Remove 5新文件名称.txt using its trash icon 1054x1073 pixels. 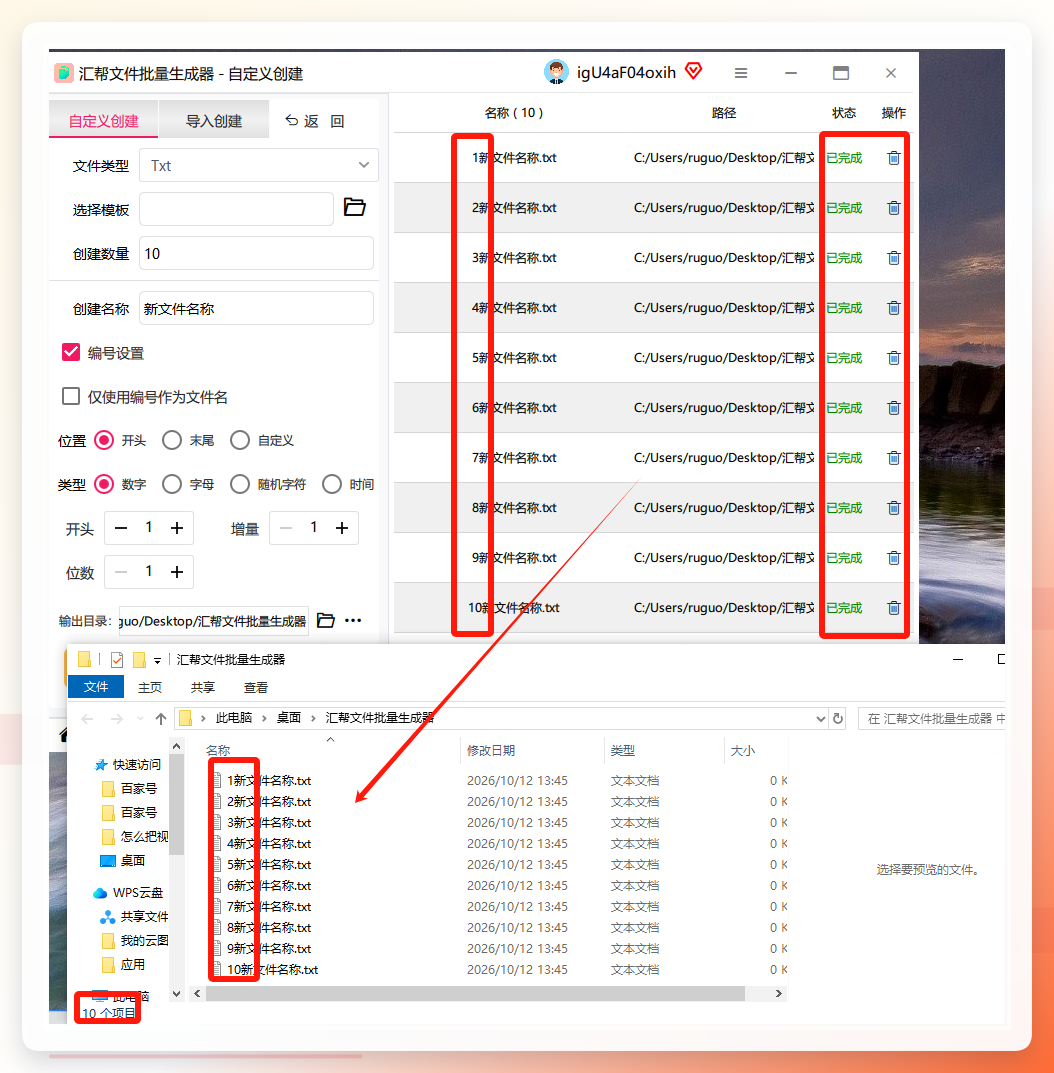click(x=894, y=358)
